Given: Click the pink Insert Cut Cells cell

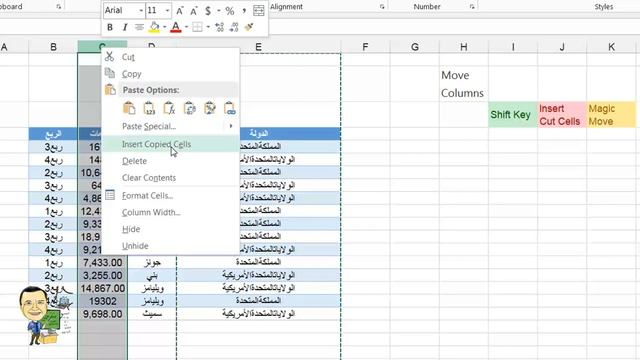Looking at the screenshot, I should coord(562,115).
